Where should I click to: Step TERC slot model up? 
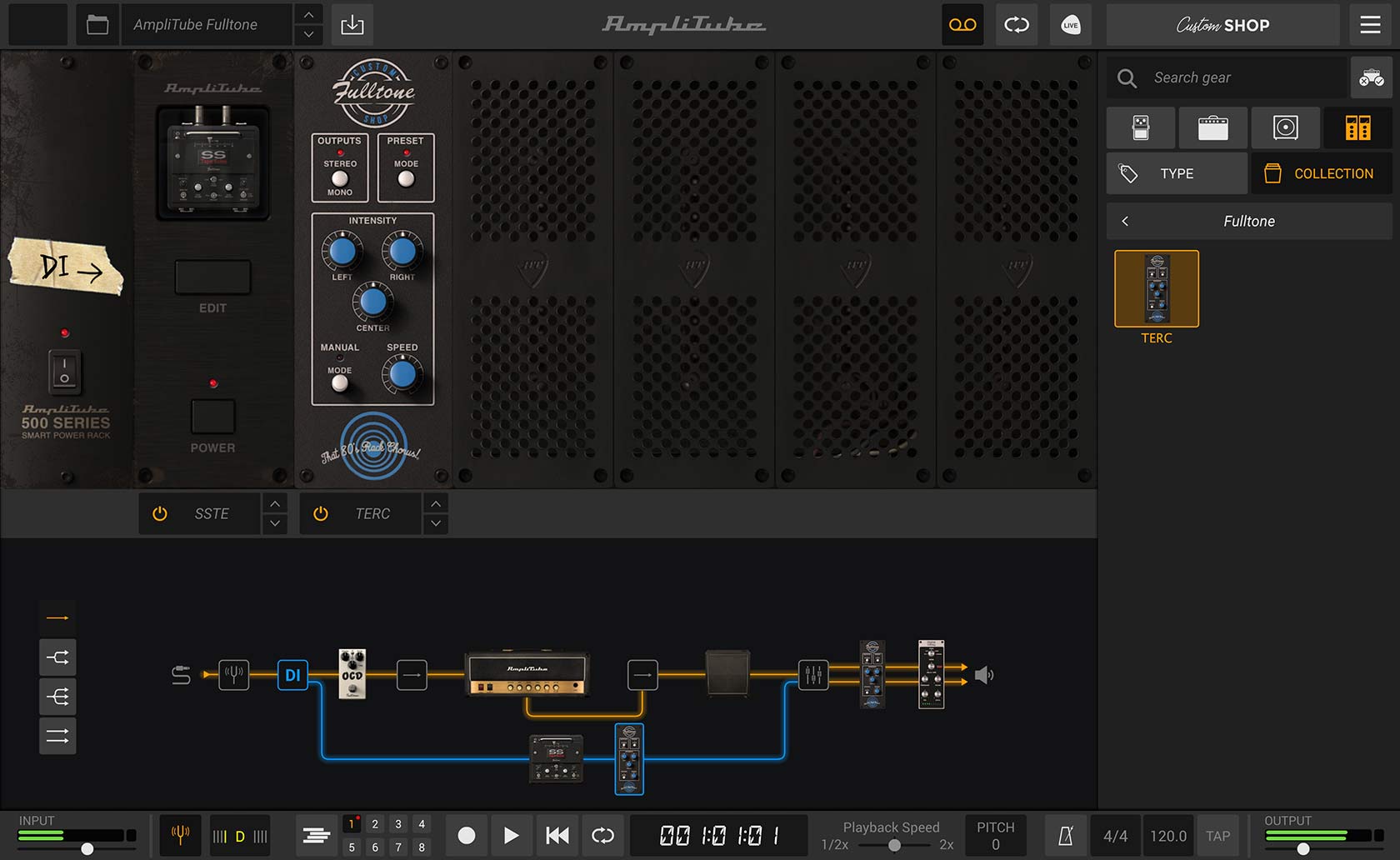436,503
